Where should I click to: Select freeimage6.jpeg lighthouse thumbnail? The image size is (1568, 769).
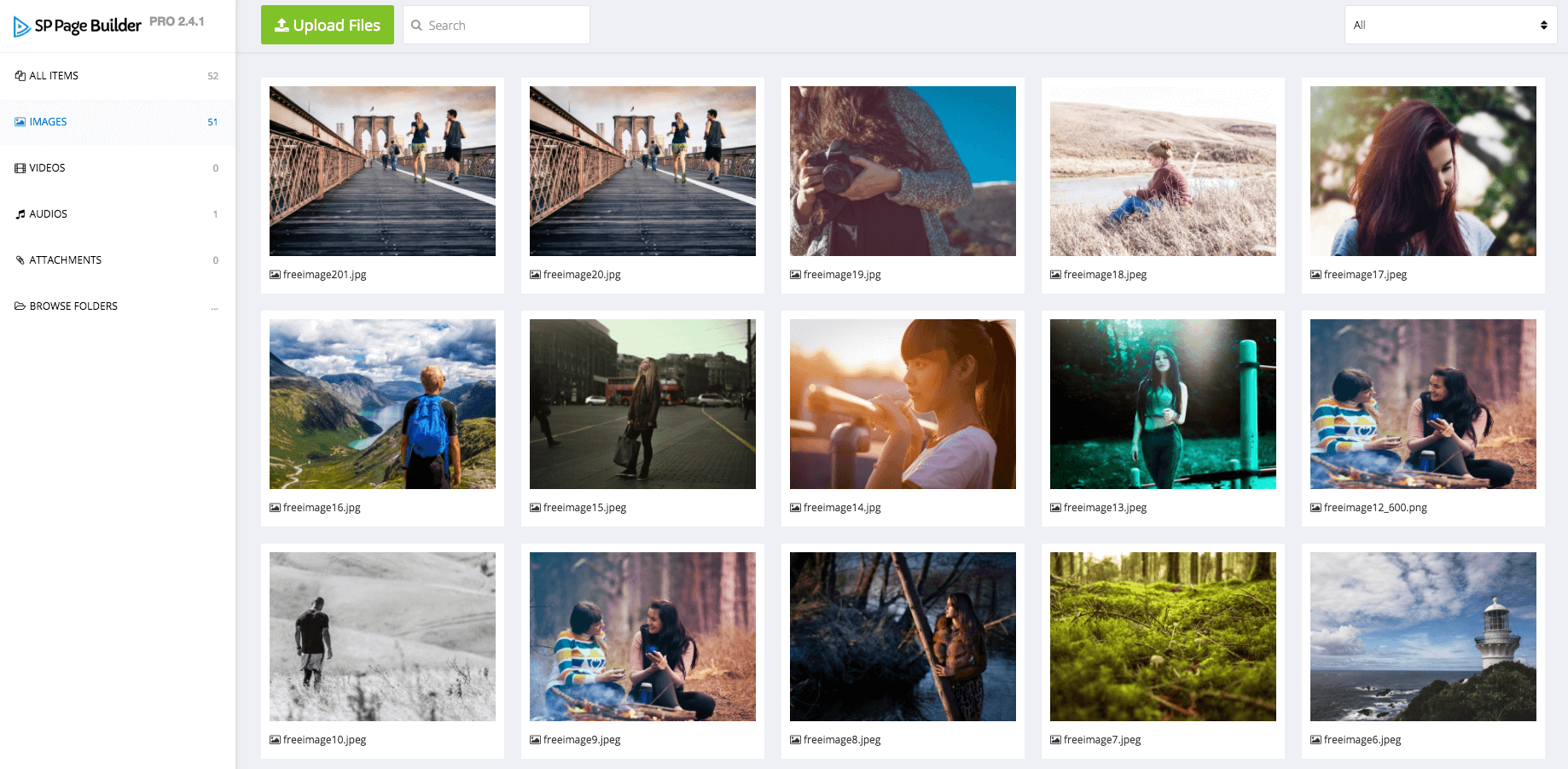[1423, 637]
